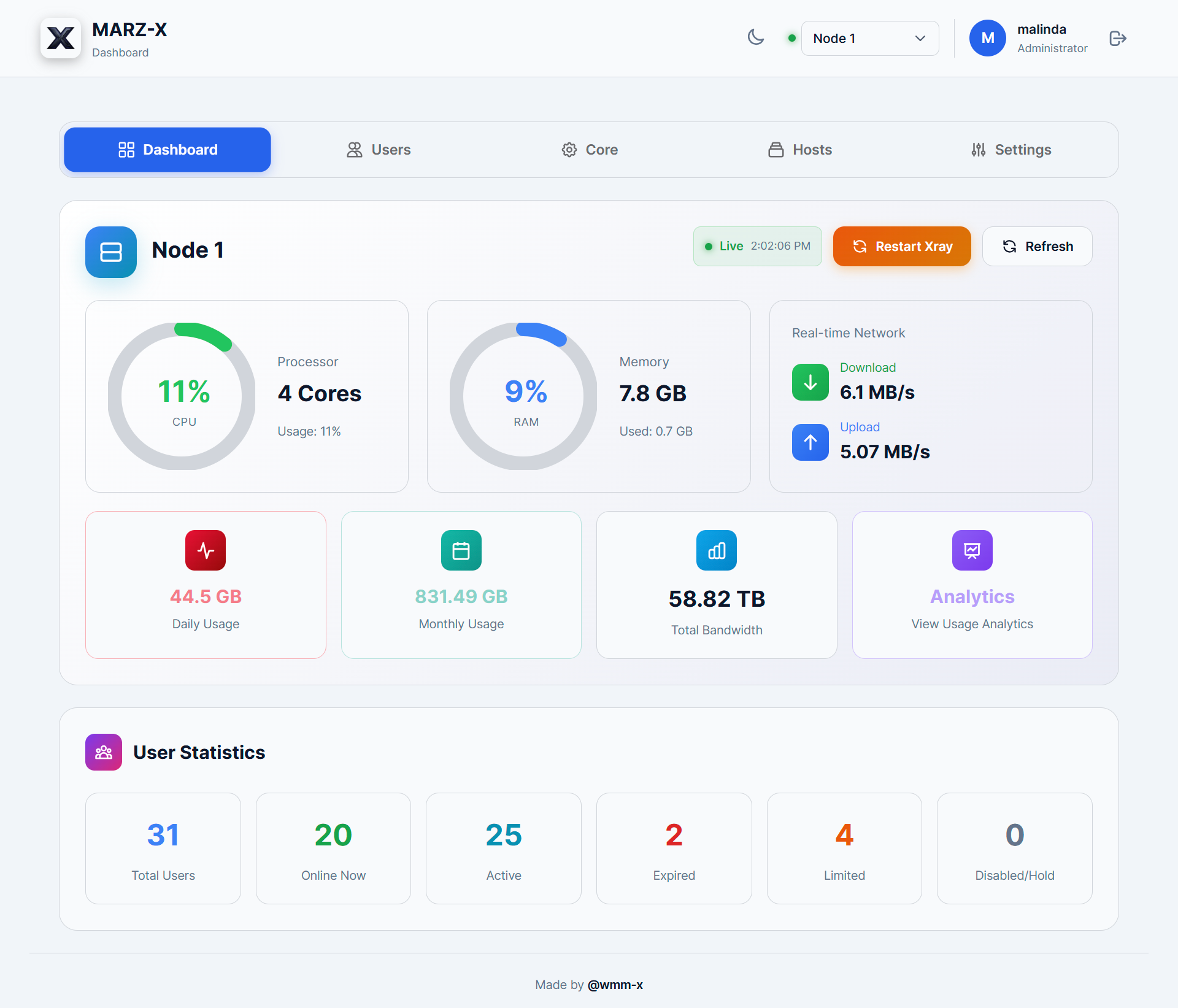Click the User Statistics group icon

tap(104, 752)
